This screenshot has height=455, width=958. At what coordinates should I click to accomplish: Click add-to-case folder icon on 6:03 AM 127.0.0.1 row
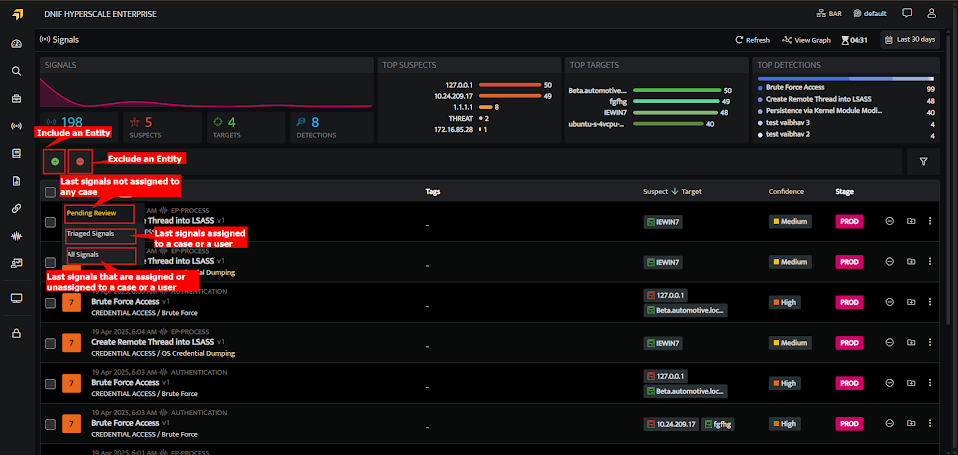click(911, 383)
